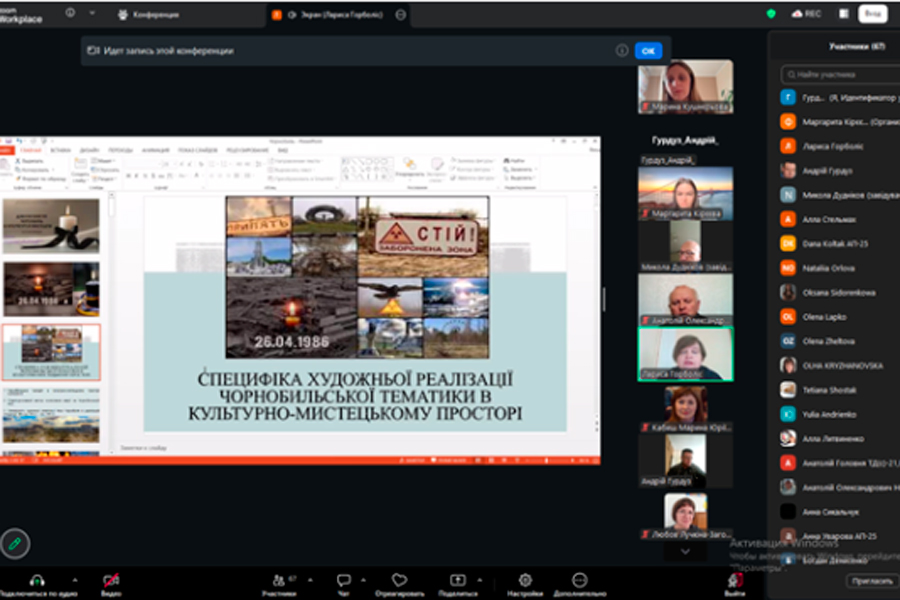Select Алла Стельмах in participant list
This screenshot has width=900, height=600.
click(840, 219)
